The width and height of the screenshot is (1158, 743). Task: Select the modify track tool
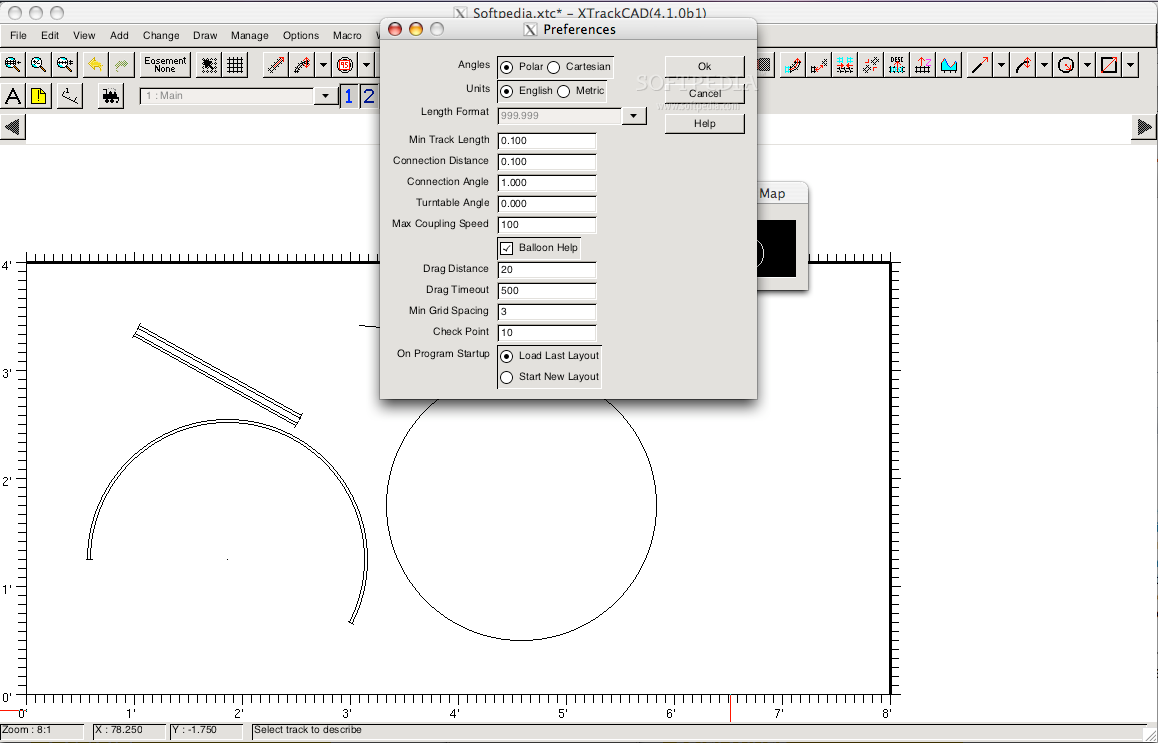pyautogui.click(x=793, y=65)
